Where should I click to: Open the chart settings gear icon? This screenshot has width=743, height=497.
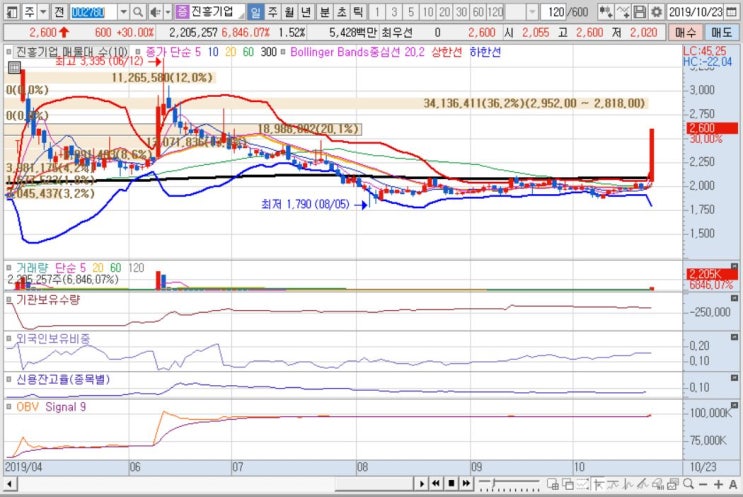click(x=656, y=11)
